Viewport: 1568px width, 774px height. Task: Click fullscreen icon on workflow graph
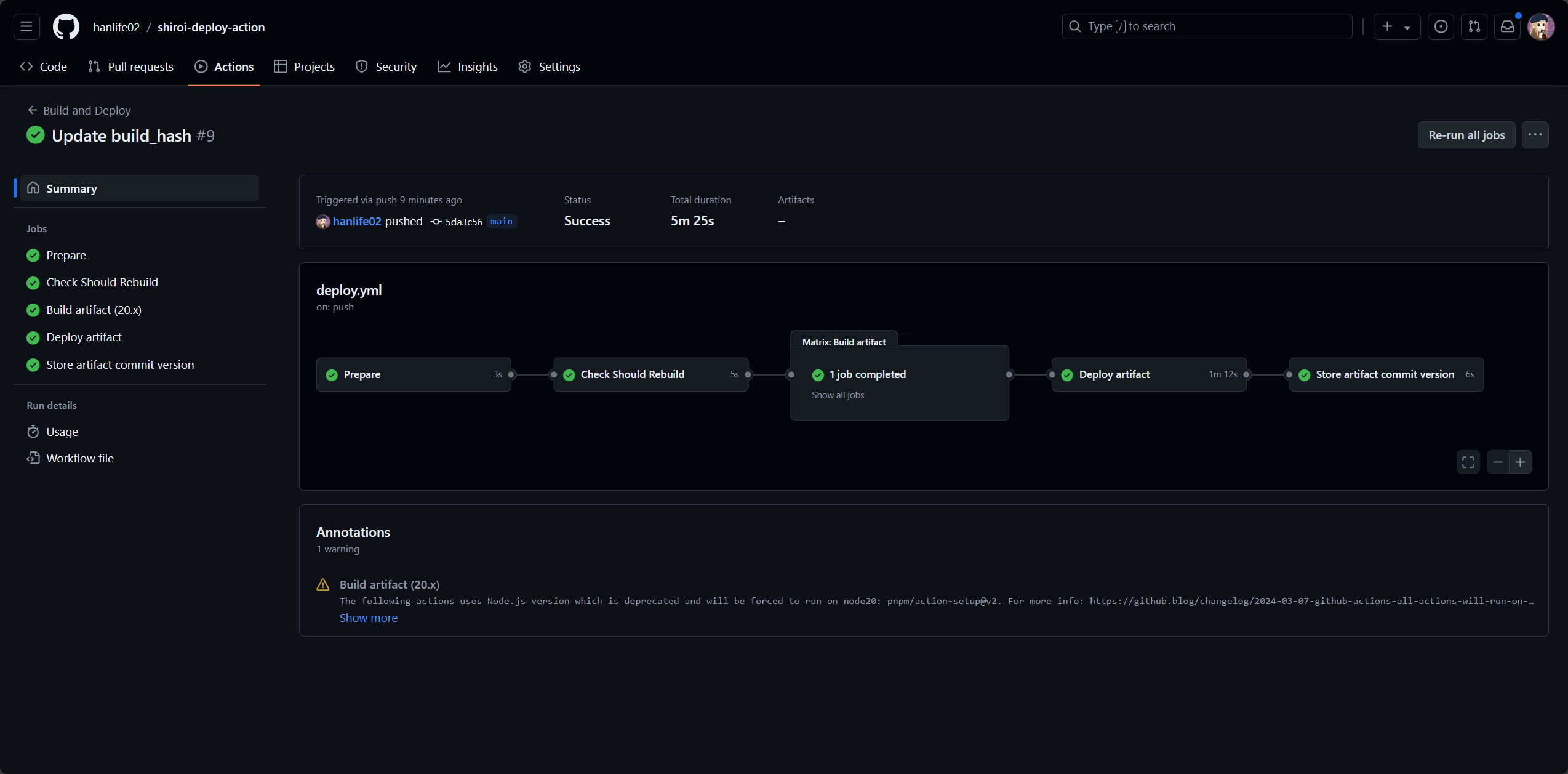coord(1468,462)
